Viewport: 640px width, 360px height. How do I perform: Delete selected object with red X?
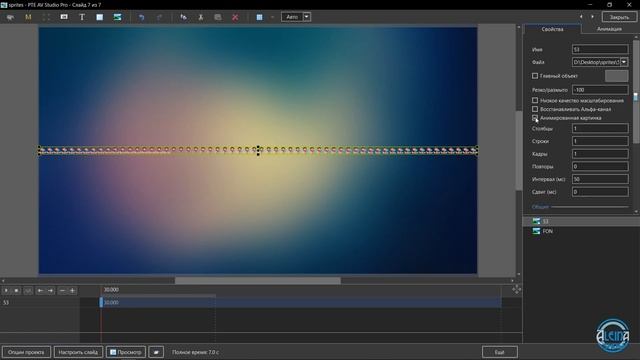point(235,17)
